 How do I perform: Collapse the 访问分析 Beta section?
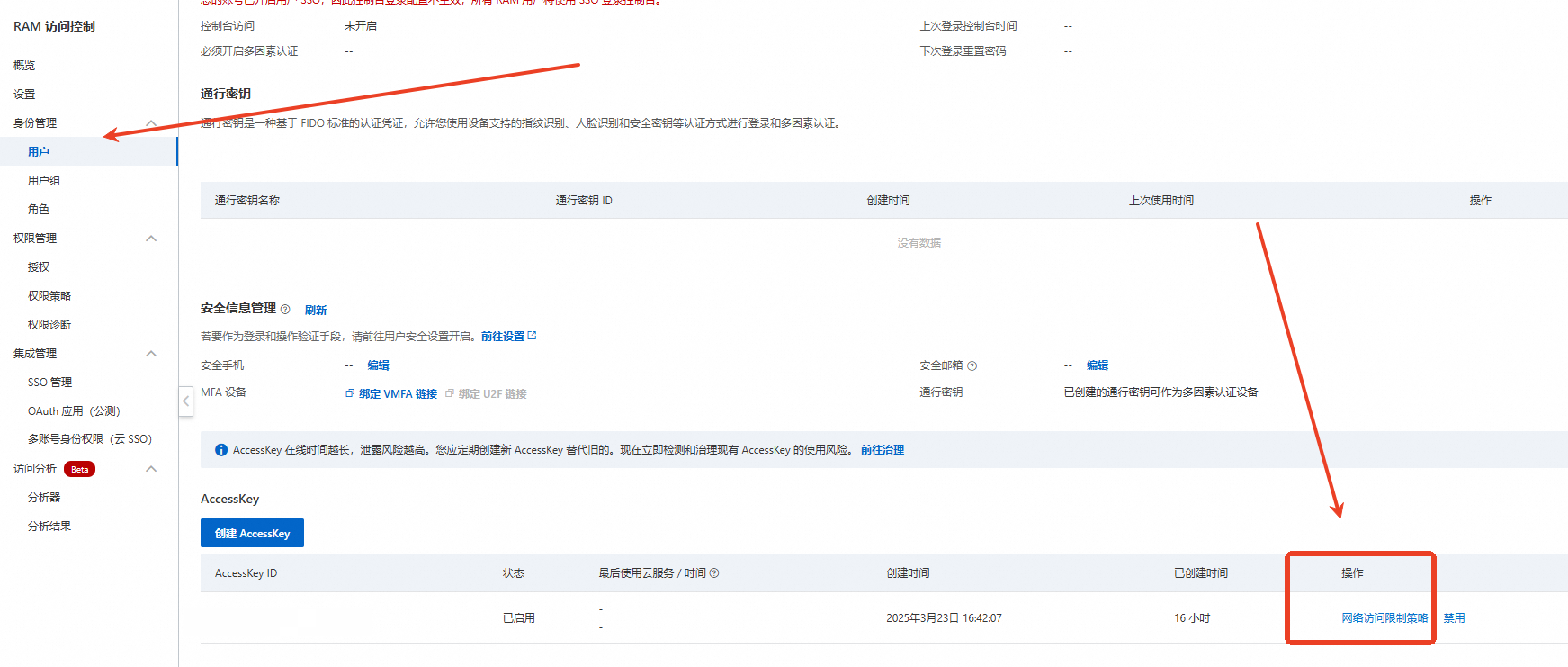[x=151, y=469]
